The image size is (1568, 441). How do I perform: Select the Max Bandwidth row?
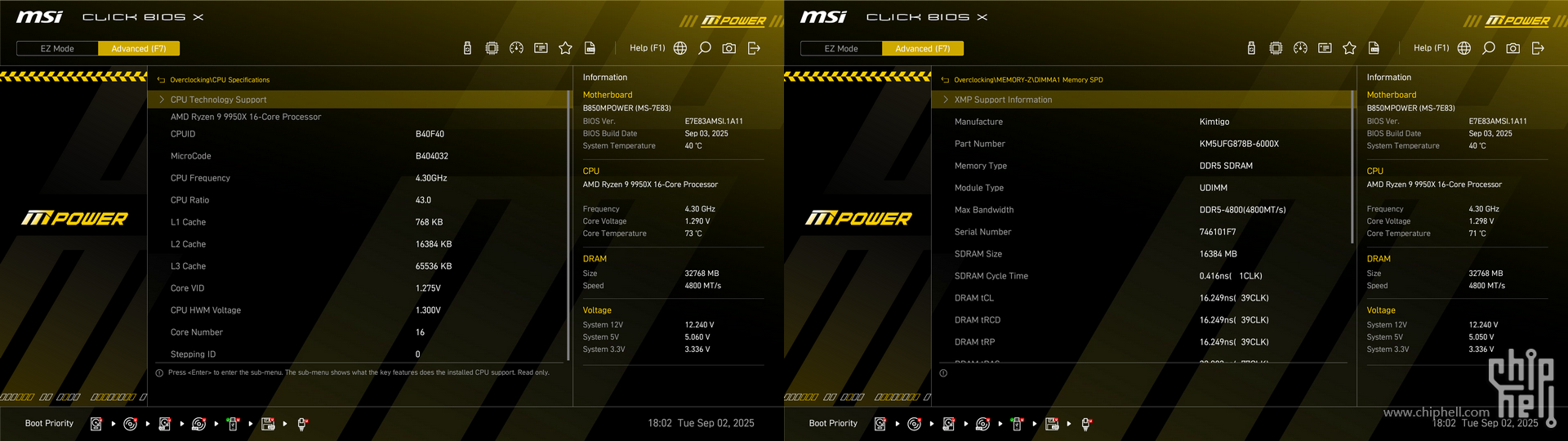point(1142,210)
